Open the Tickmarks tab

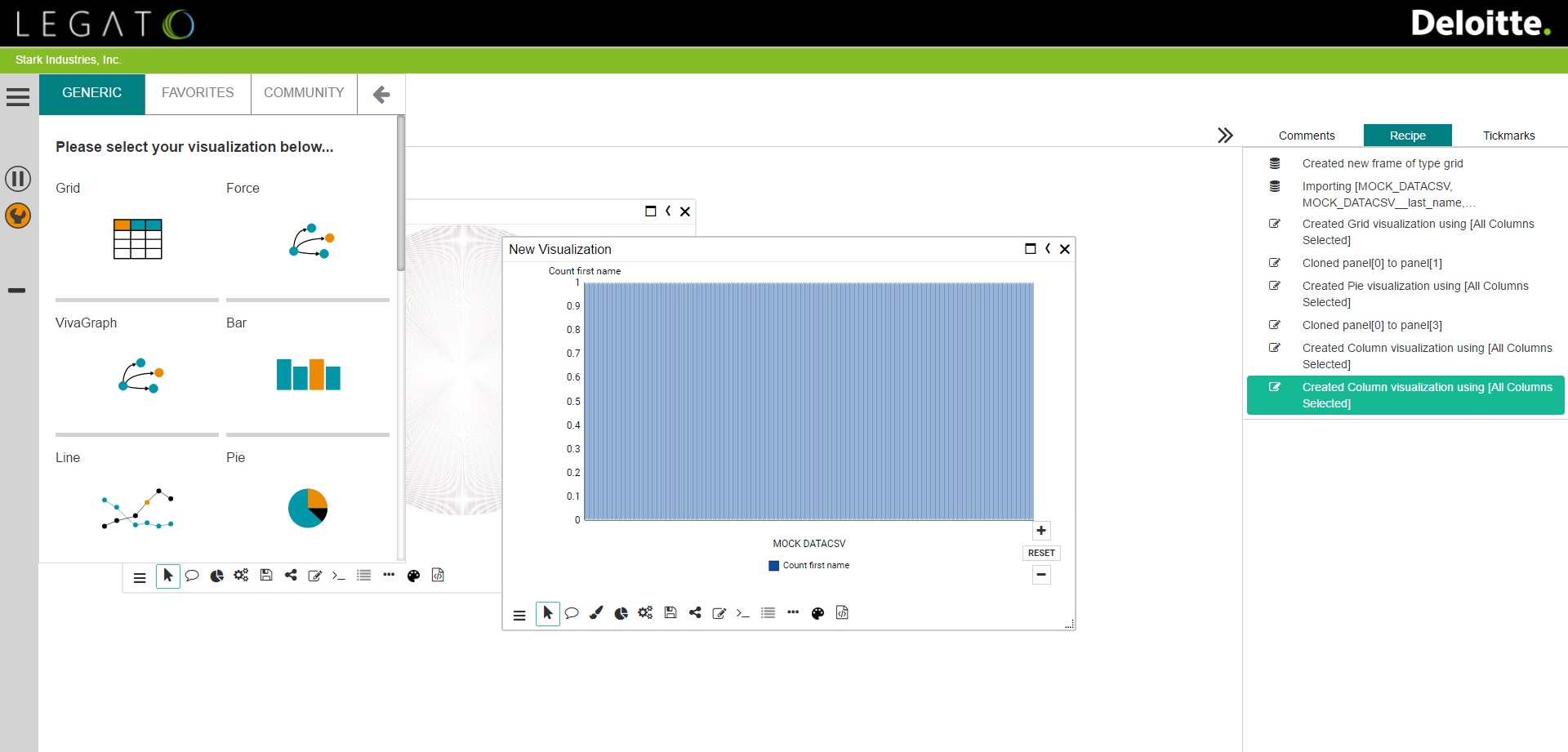[1509, 136]
